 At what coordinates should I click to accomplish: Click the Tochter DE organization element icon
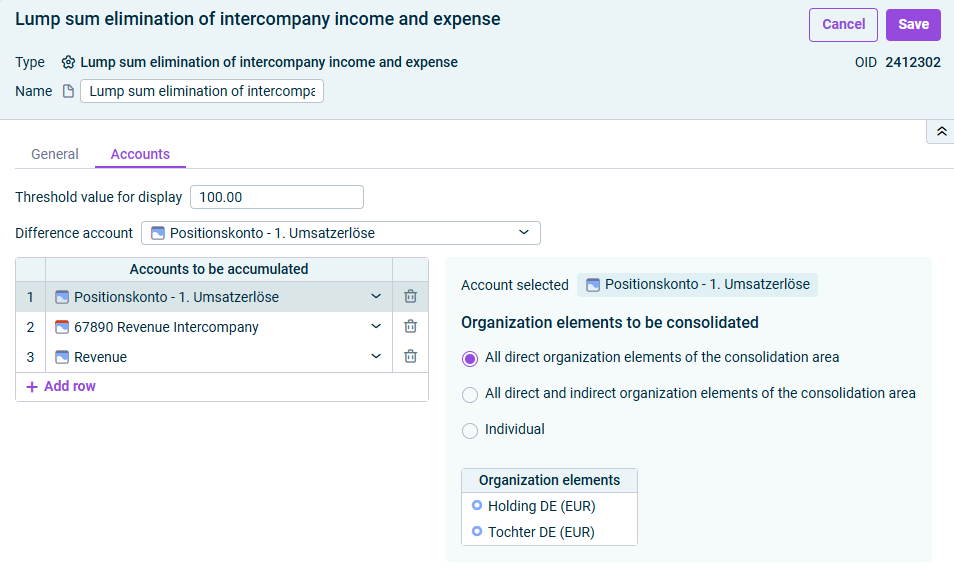click(477, 531)
